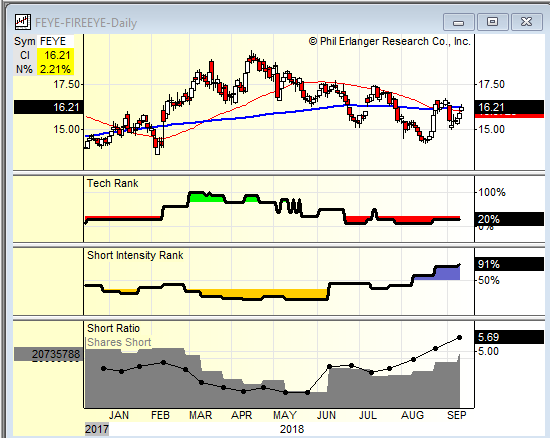The height and width of the screenshot is (438, 550).
Task: Click the chart icon in the title bar
Action: coord(22,22)
